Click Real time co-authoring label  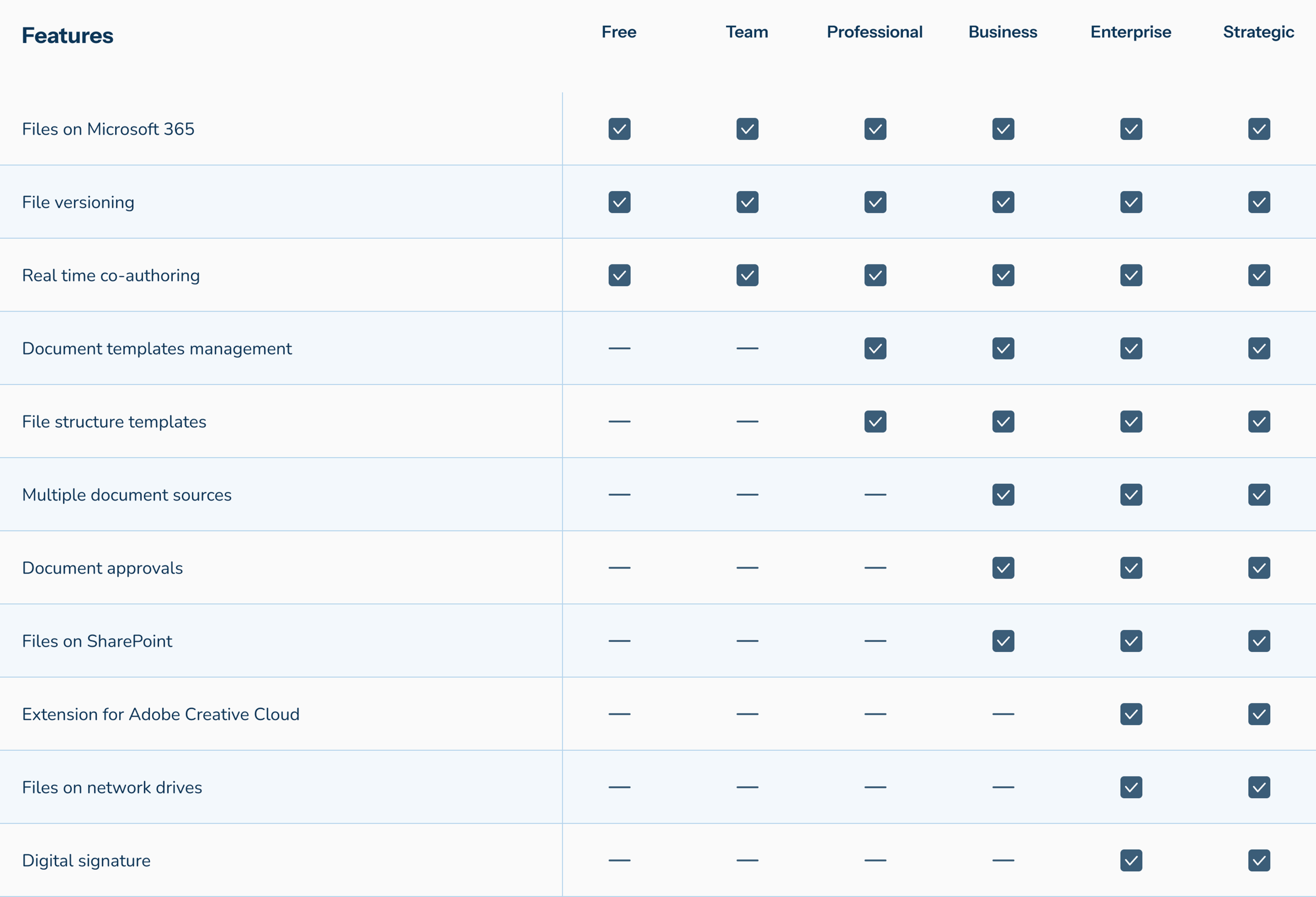tap(111, 275)
